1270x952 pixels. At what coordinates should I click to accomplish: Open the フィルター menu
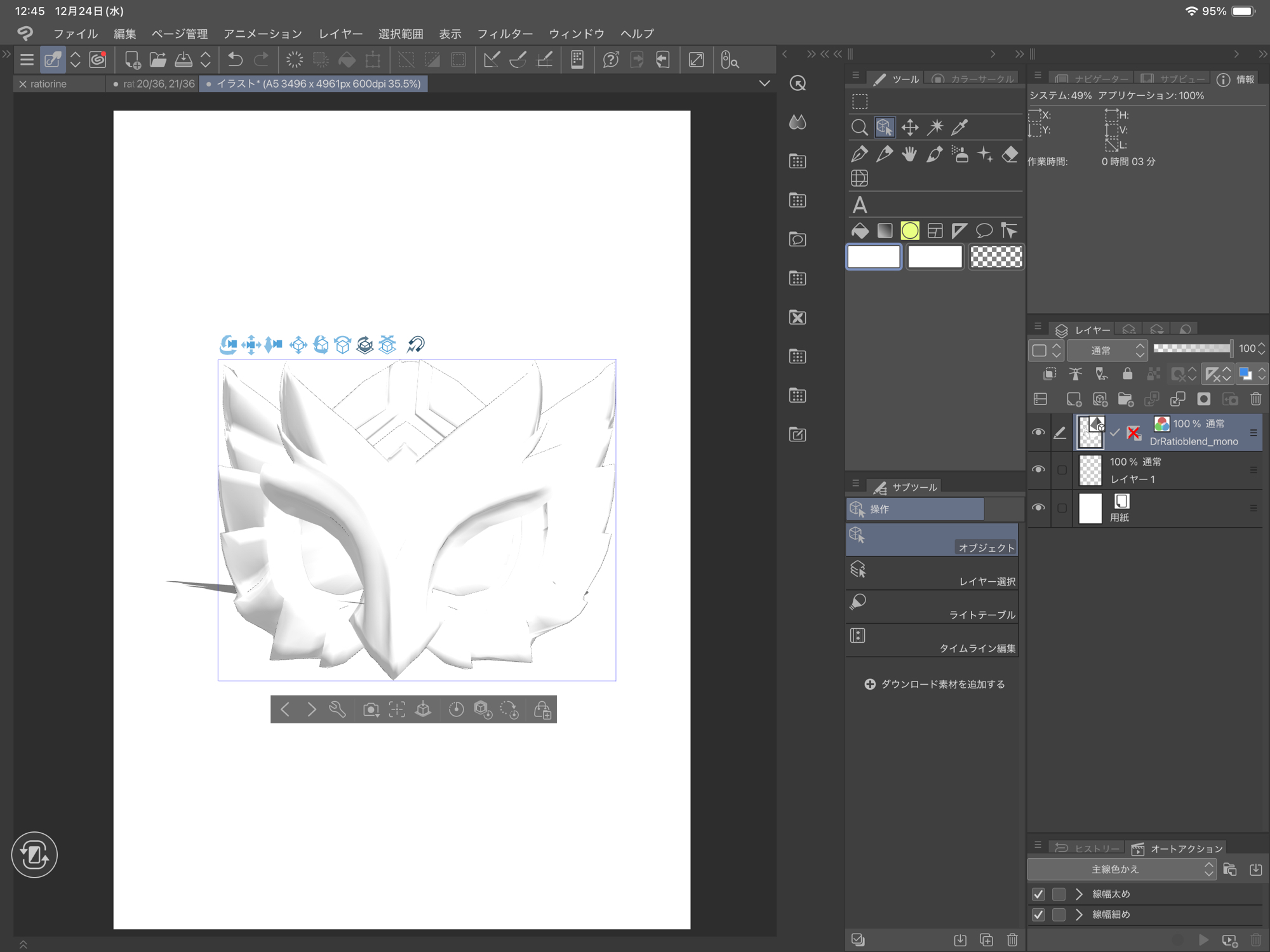point(505,34)
